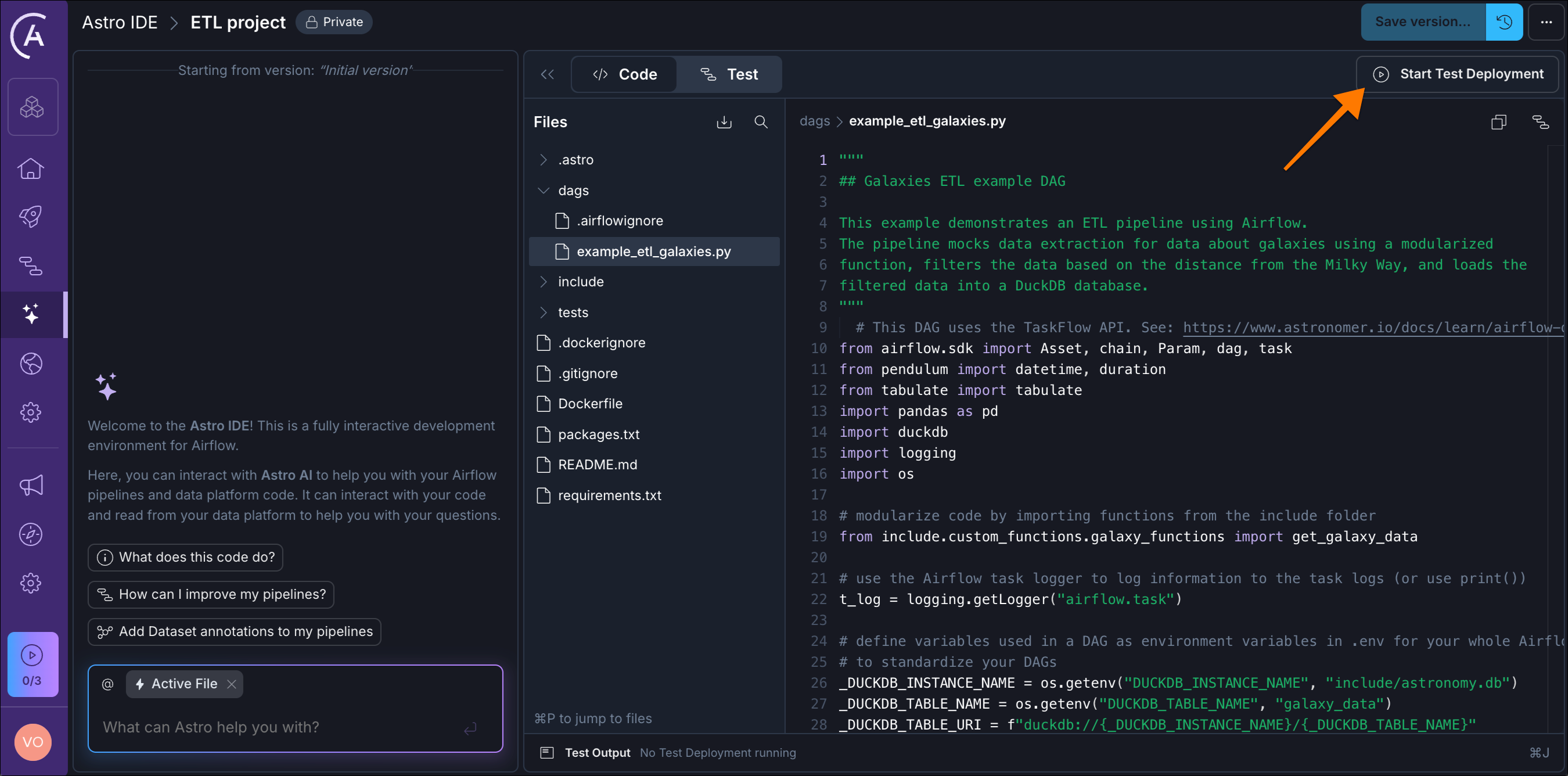The height and width of the screenshot is (776, 1568).
Task: Switch to the Code tab
Action: coord(623,74)
